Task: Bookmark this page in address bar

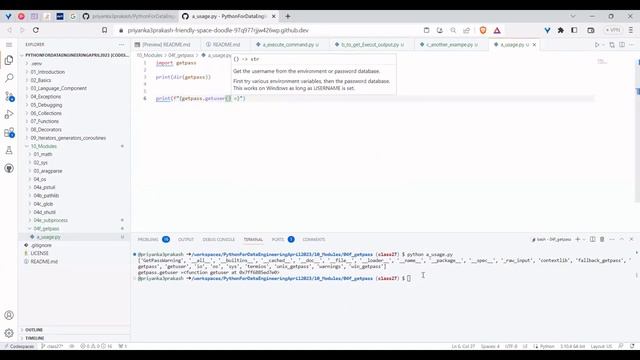Action: (x=104, y=30)
